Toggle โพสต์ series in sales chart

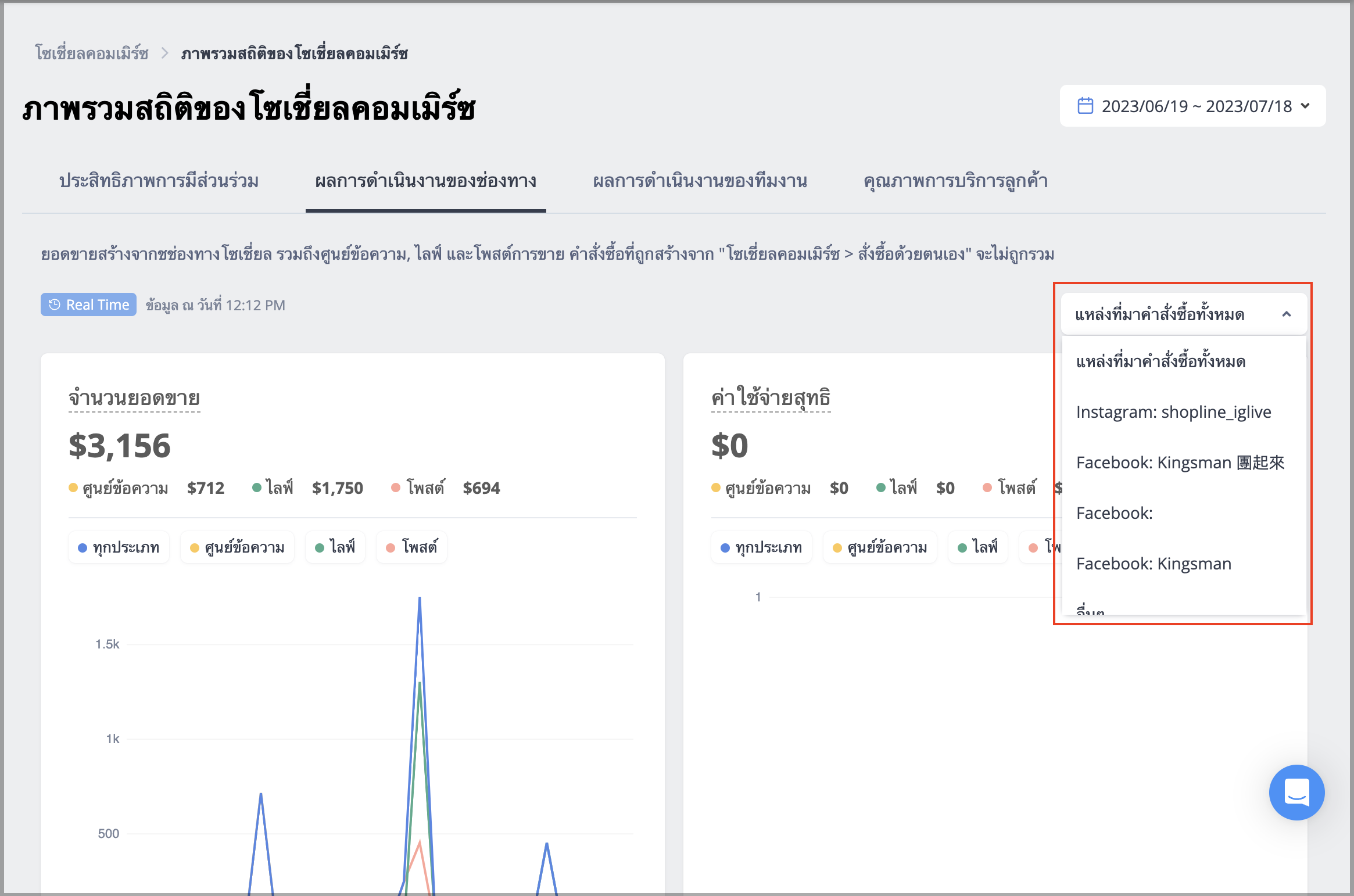click(412, 547)
